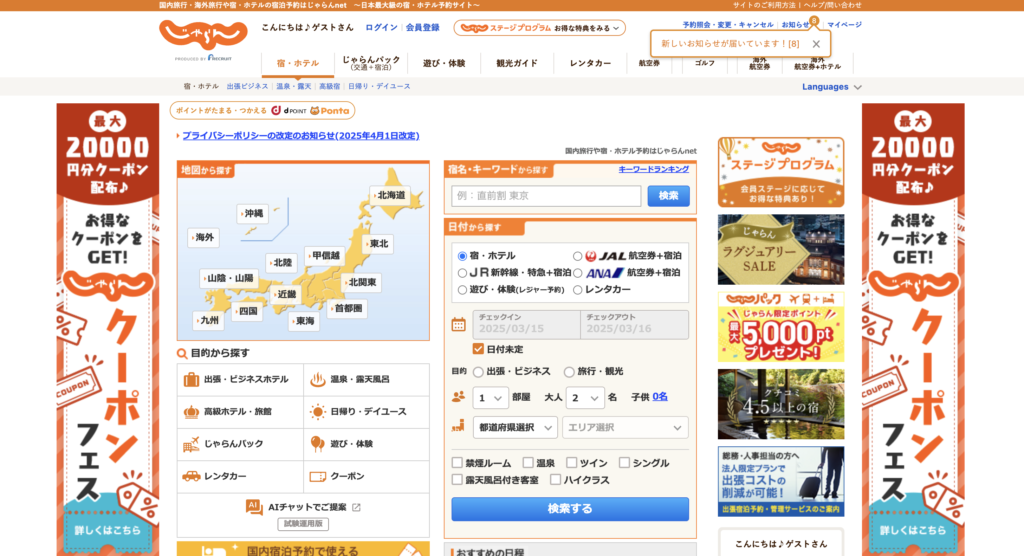The width and height of the screenshot is (1024, 556).
Task: Select 出張・ビジネス purpose radio
Action: [478, 372]
